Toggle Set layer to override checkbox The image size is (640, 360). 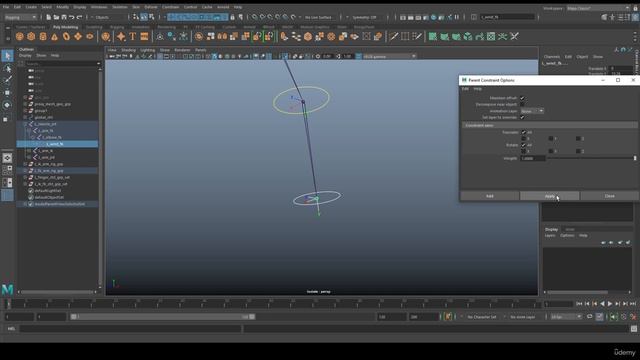[522, 118]
